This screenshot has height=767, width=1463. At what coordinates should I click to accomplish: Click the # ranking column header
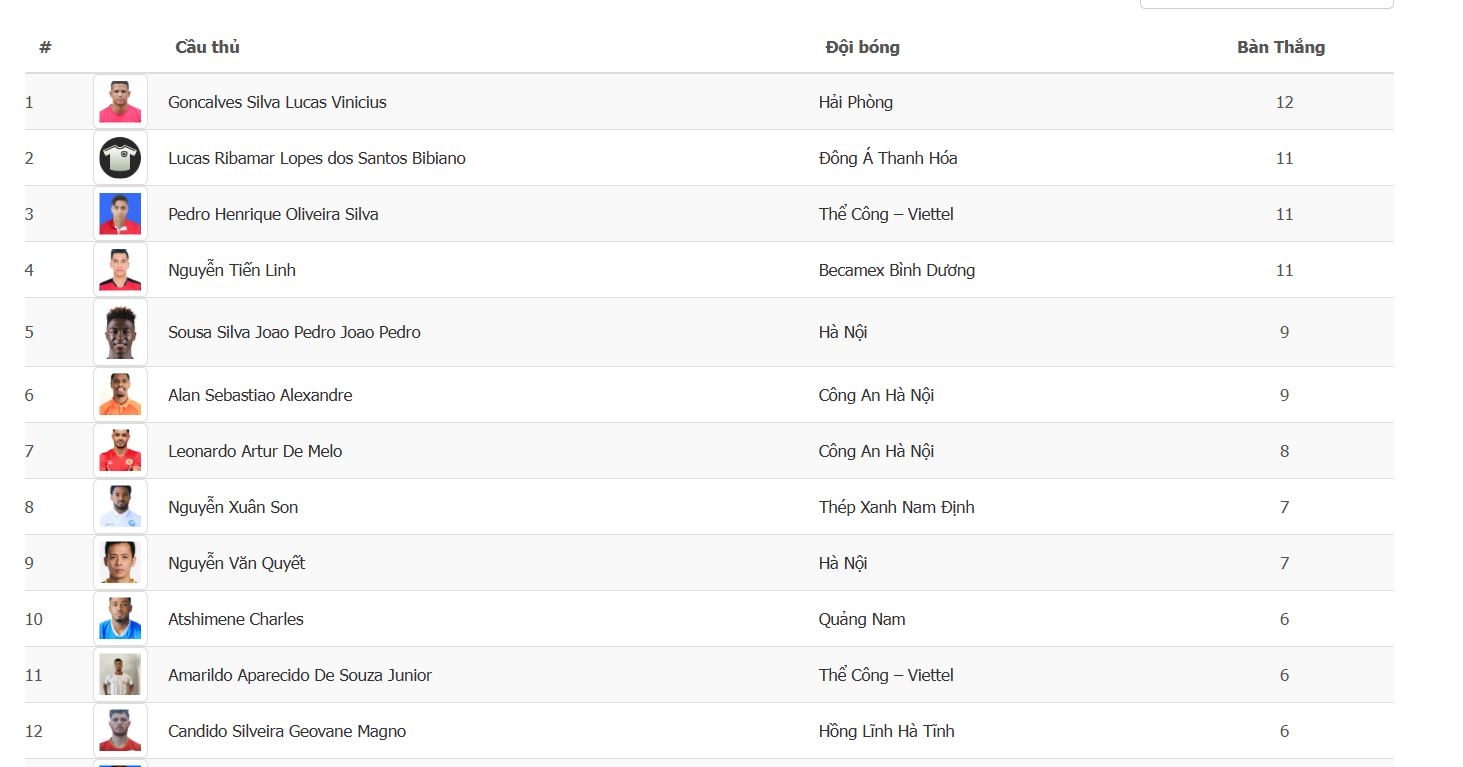click(x=45, y=47)
